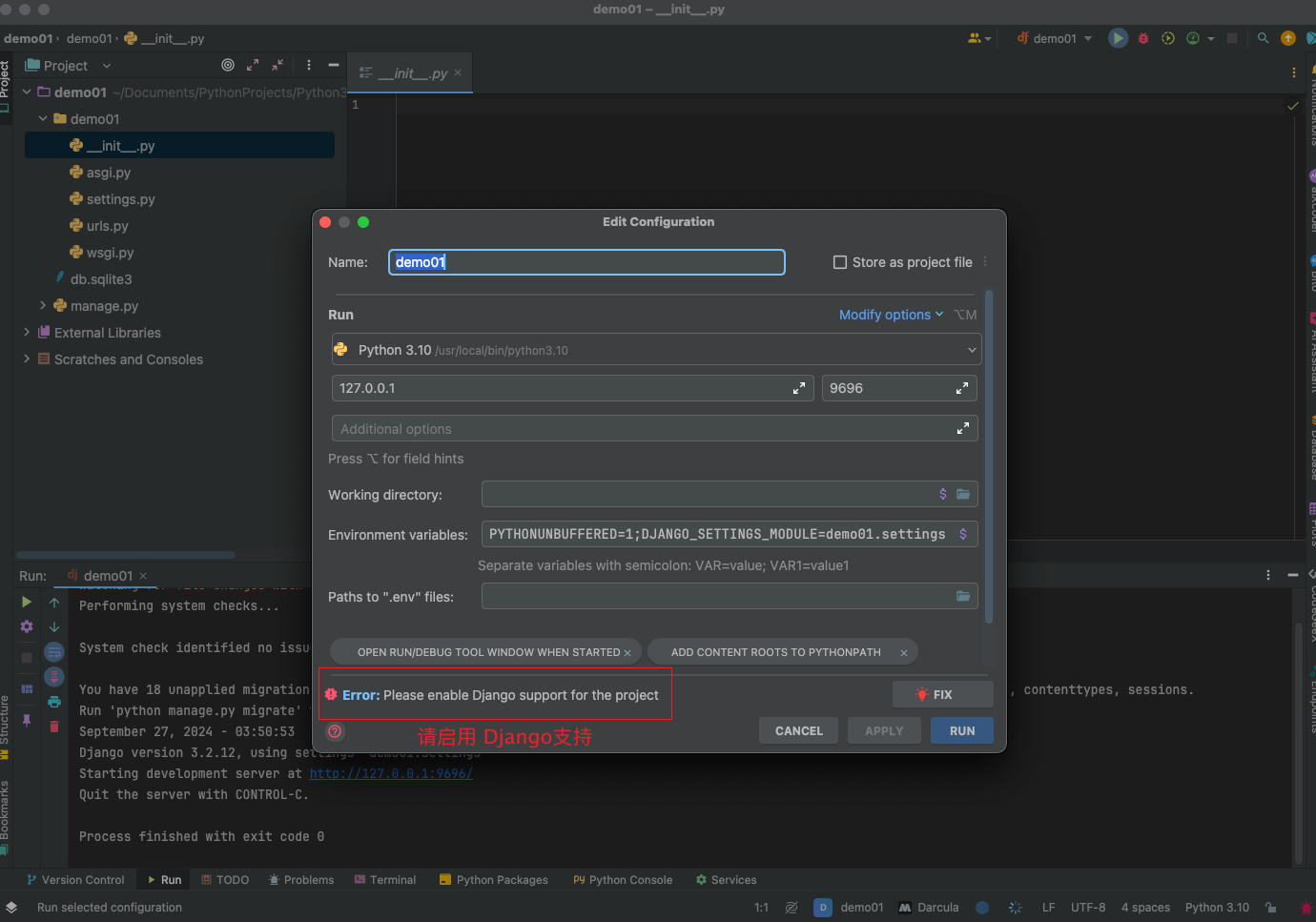Click the RUN button in dialog
The height and width of the screenshot is (922, 1316).
[962, 730]
